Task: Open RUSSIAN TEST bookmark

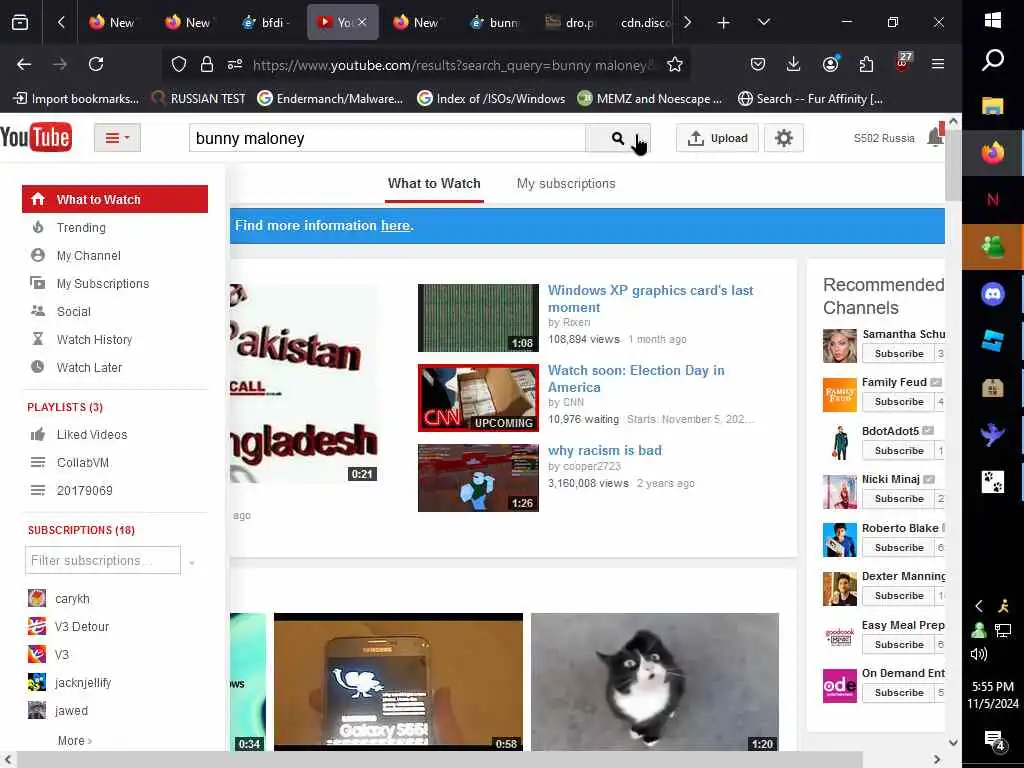Action: tap(199, 99)
